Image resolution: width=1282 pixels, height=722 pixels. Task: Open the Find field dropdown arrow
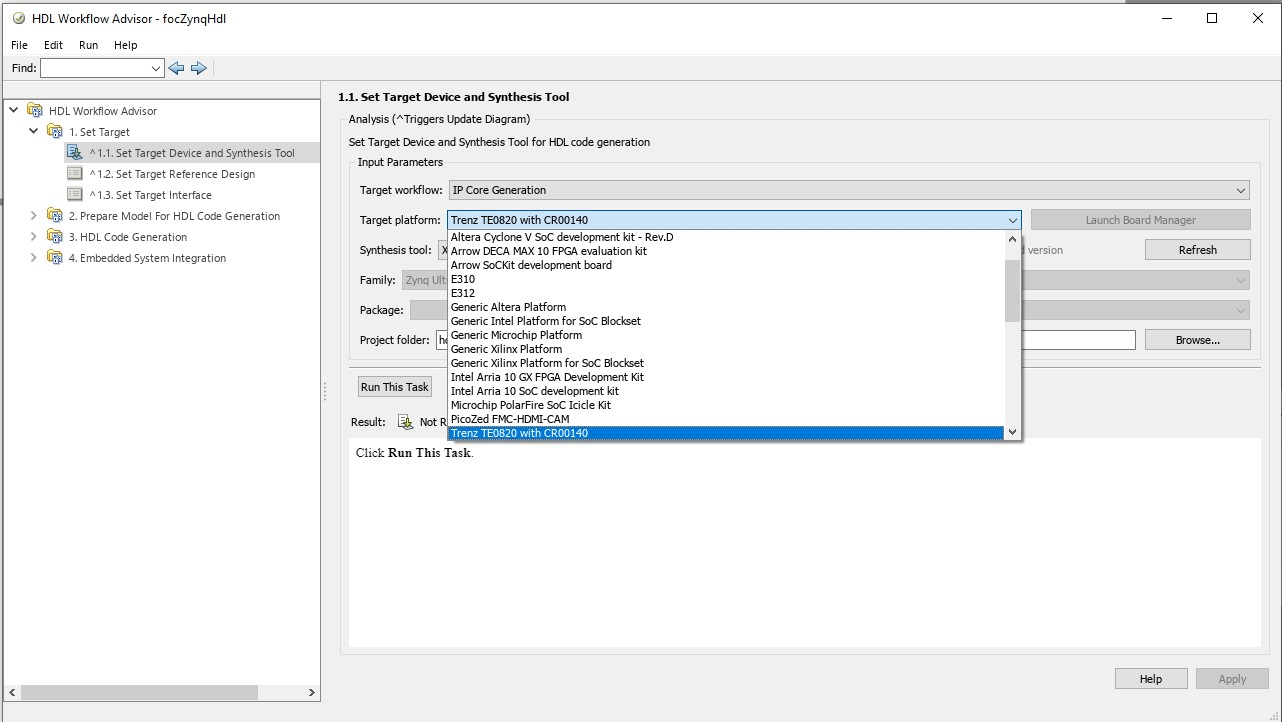156,67
